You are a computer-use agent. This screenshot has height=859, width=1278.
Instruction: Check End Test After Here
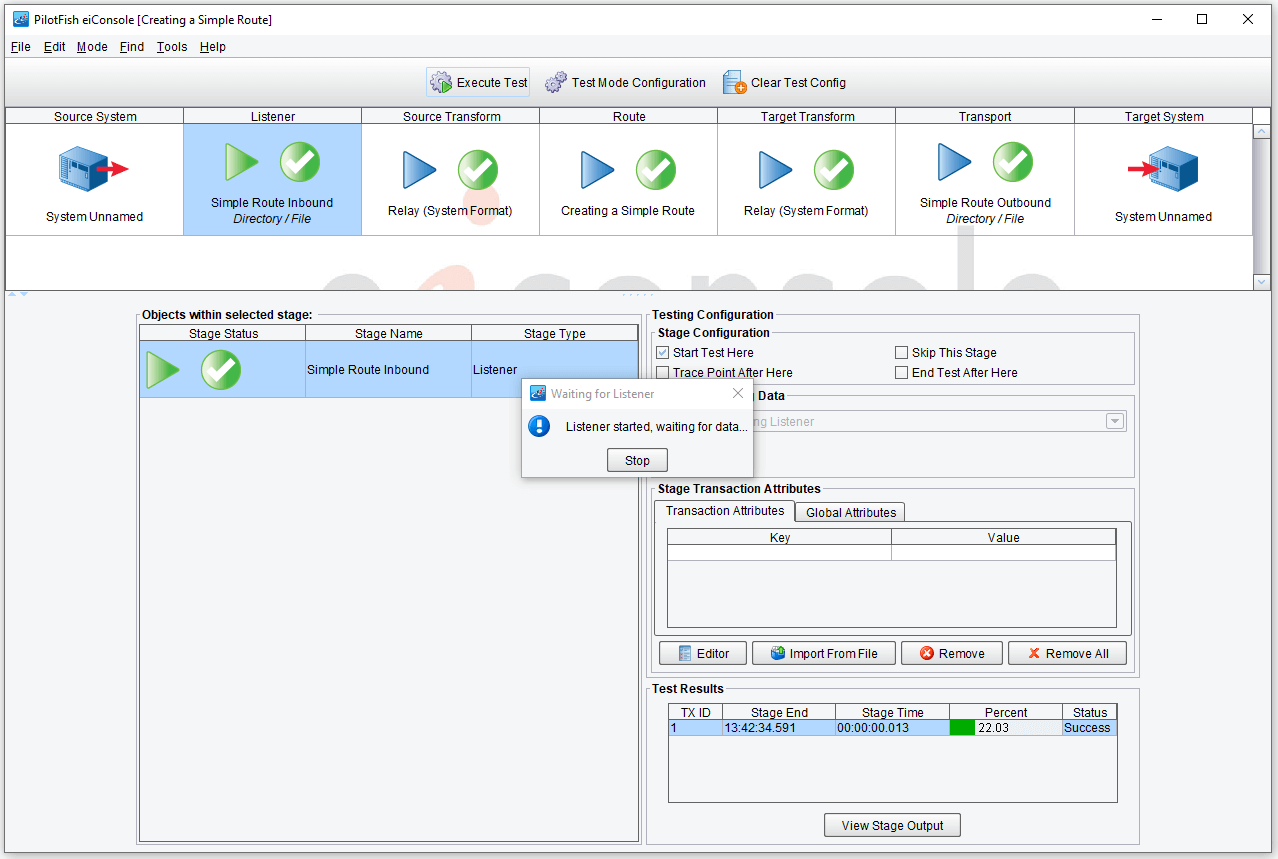902,373
